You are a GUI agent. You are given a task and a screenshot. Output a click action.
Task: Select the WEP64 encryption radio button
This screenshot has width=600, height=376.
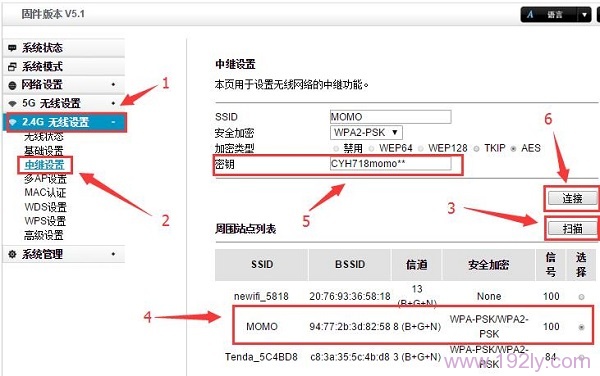click(x=371, y=148)
